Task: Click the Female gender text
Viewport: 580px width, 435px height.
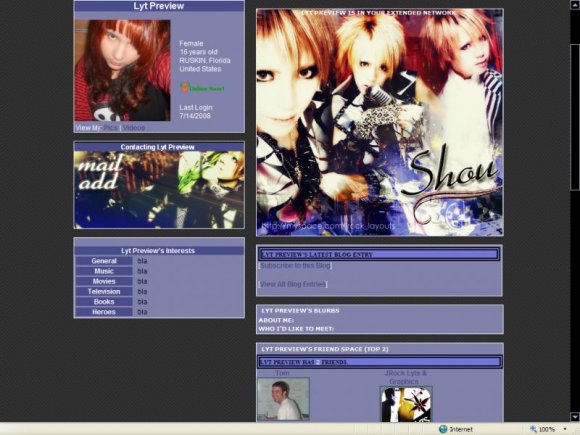Action: tap(191, 43)
